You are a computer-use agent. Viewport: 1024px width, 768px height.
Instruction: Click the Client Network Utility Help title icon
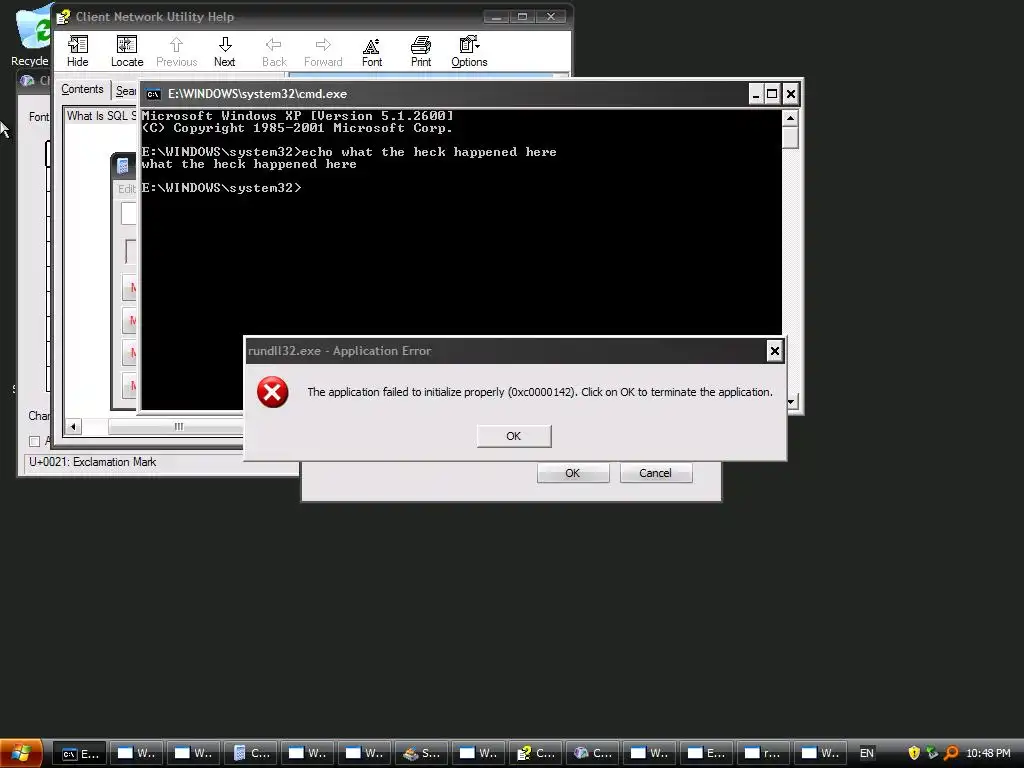coord(63,17)
